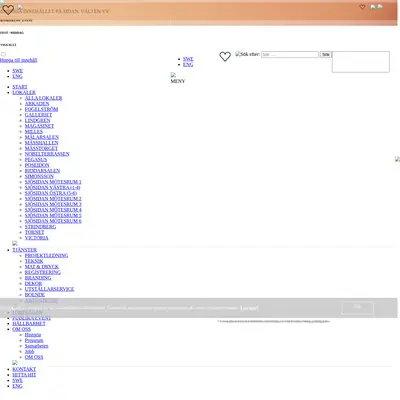Open the BOENDE link
Image resolution: width=400 pixels, height=400 pixels.
35,295
